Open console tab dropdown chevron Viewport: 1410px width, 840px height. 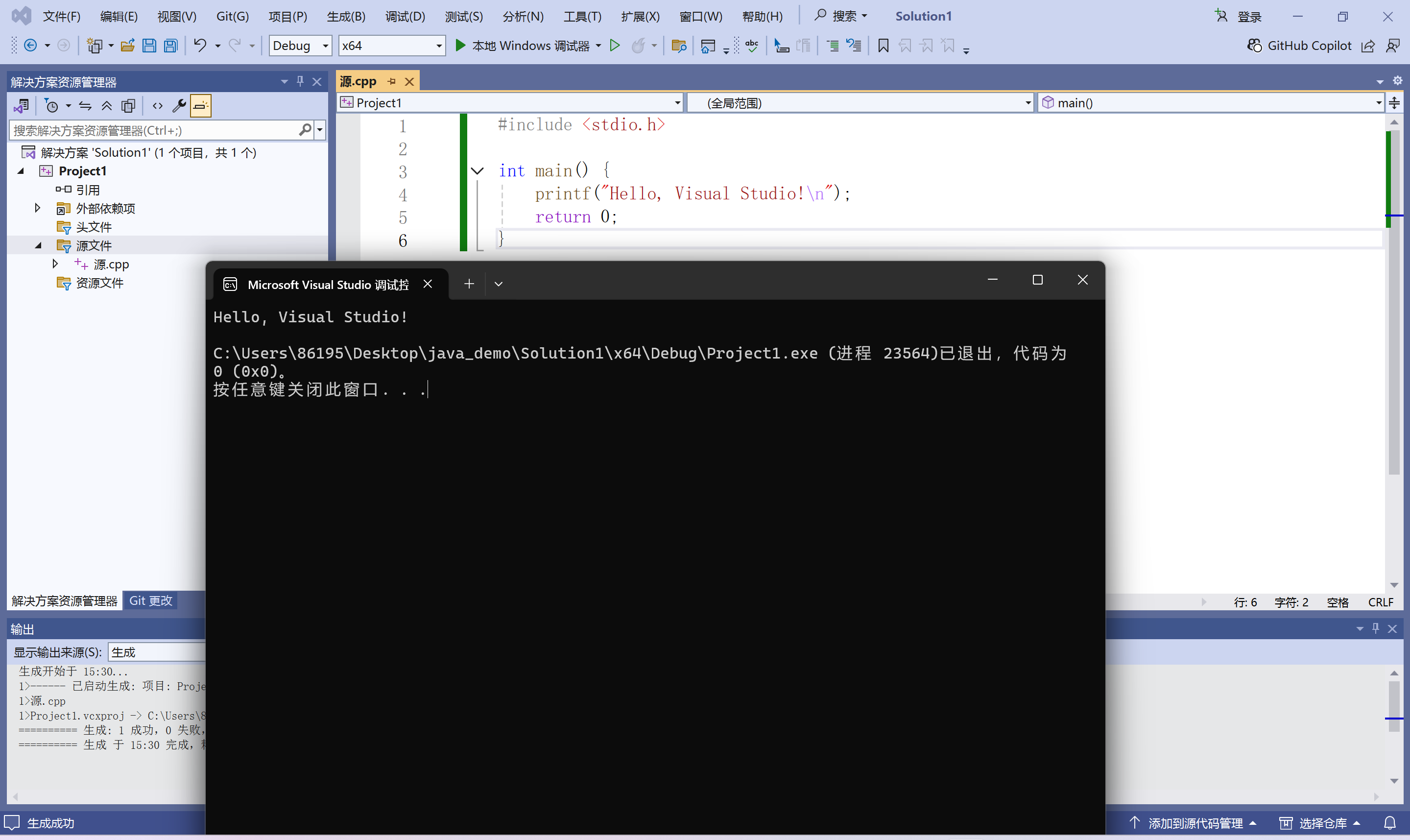[499, 284]
